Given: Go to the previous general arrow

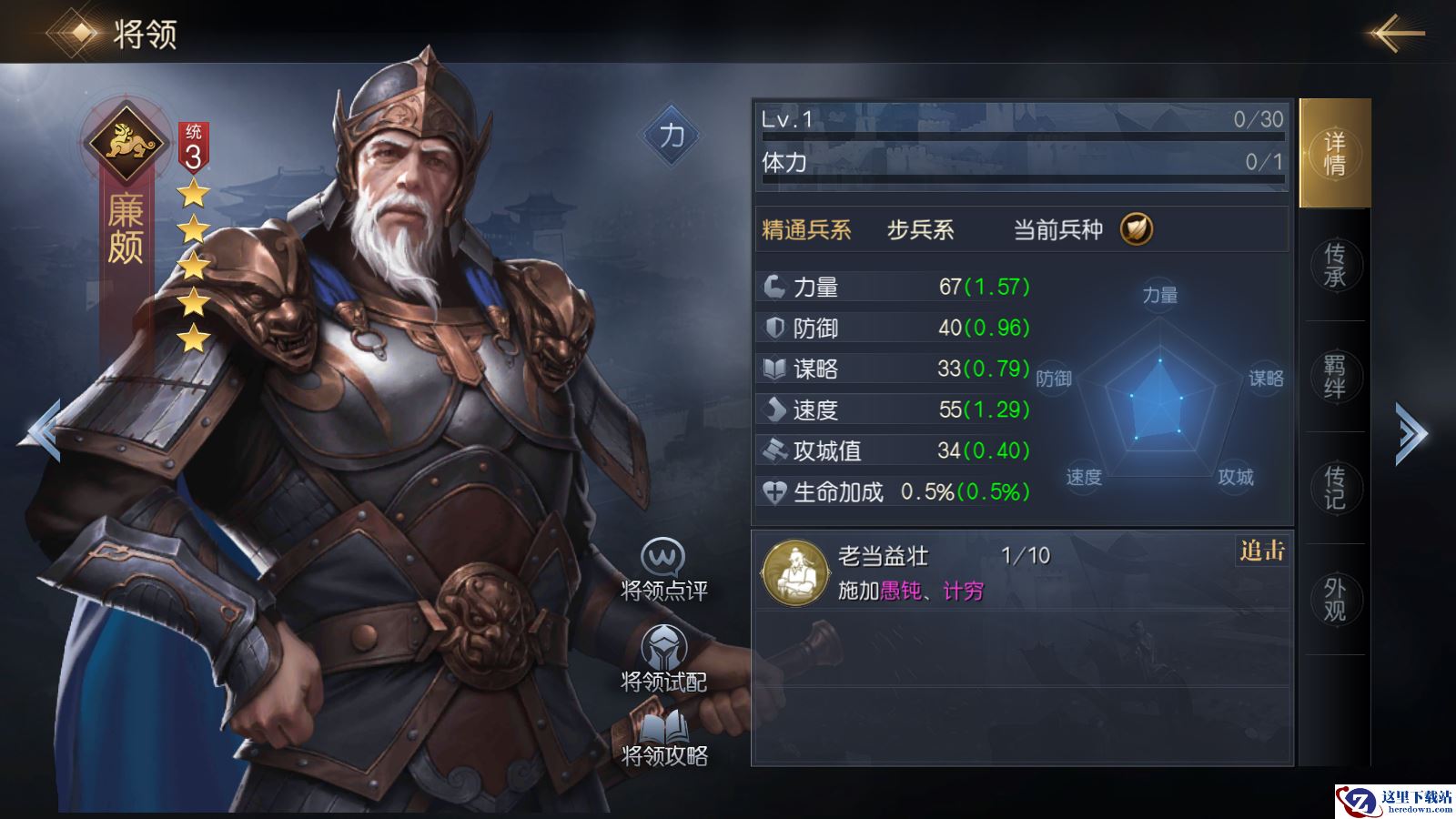Looking at the screenshot, I should [43, 431].
